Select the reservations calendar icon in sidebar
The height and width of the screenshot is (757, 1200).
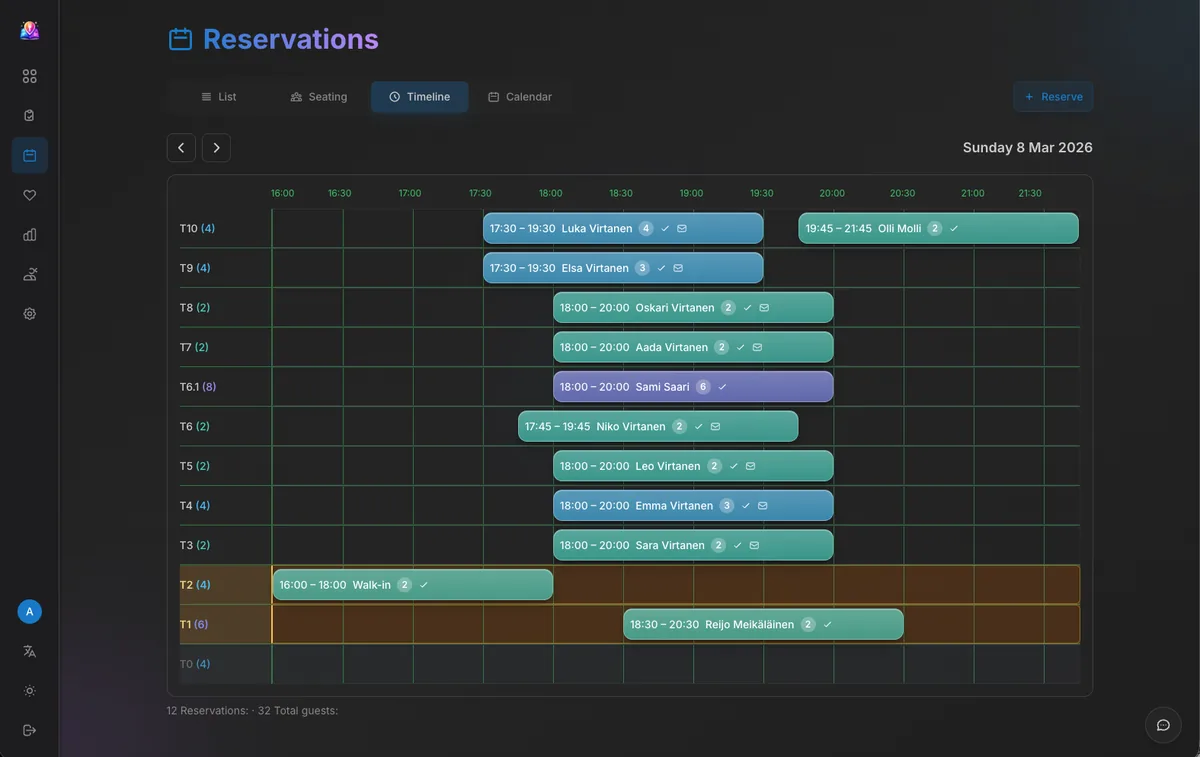(x=29, y=155)
